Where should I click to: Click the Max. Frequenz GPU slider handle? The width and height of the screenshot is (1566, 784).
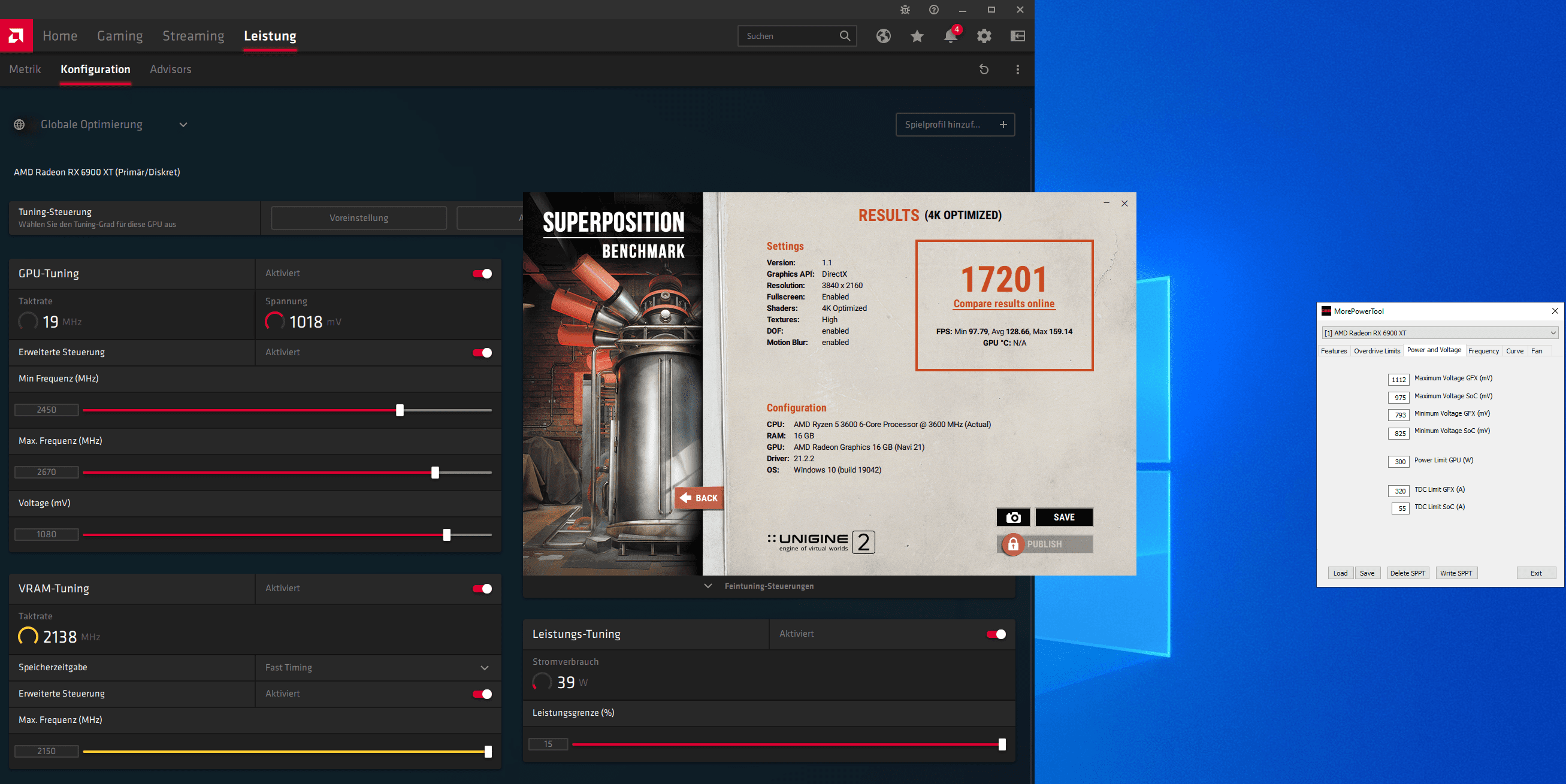pos(435,472)
